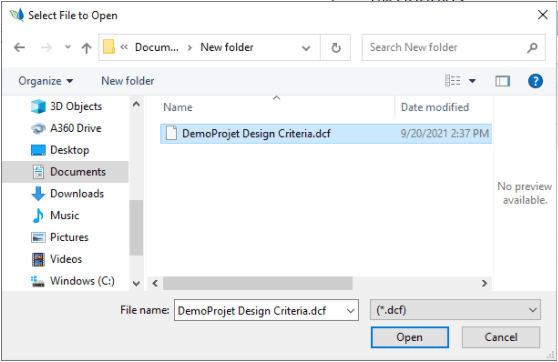558x362 pixels.
Task: Select Documents in navigation pane
Action: click(x=65, y=172)
